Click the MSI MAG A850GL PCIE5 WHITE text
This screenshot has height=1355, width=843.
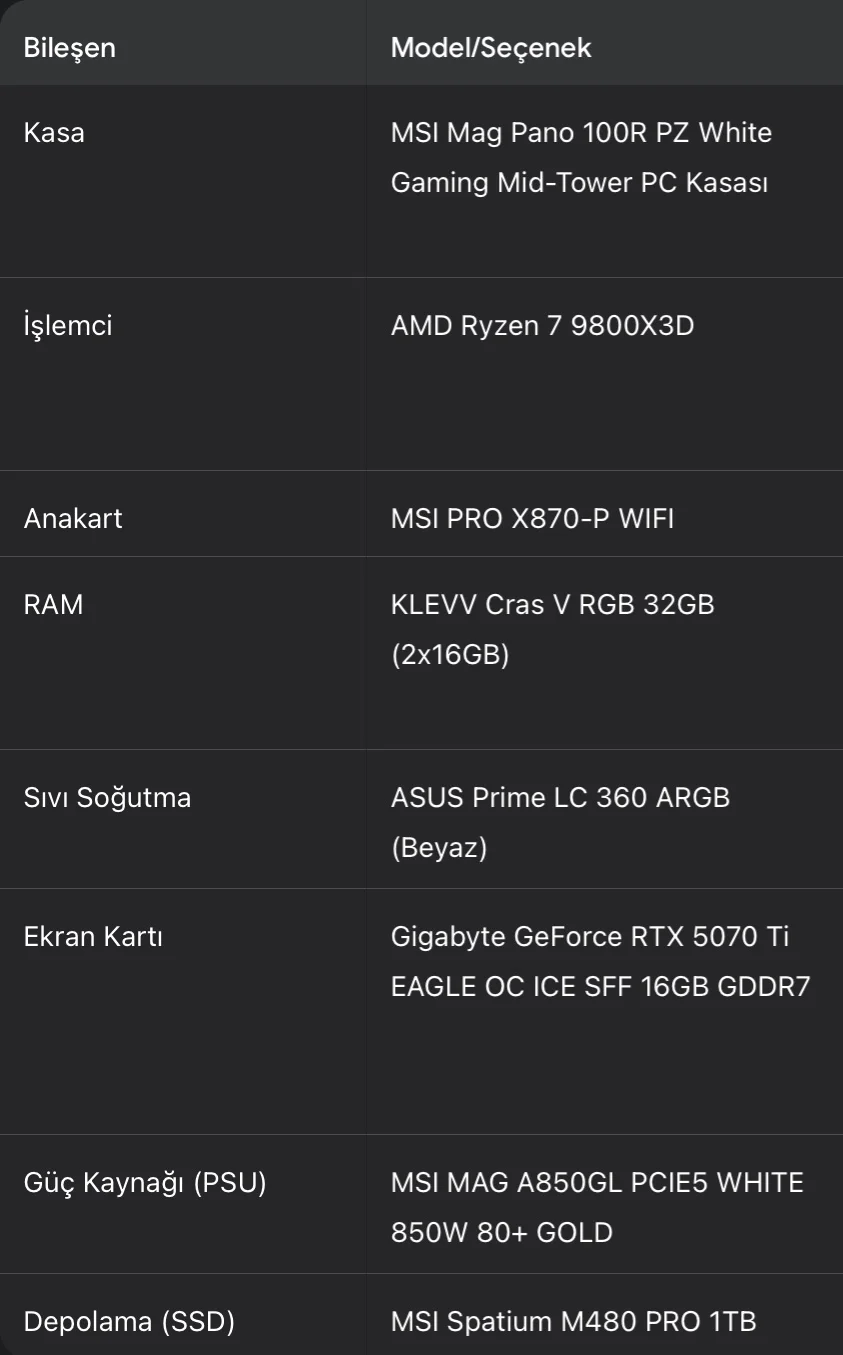pos(597,1183)
